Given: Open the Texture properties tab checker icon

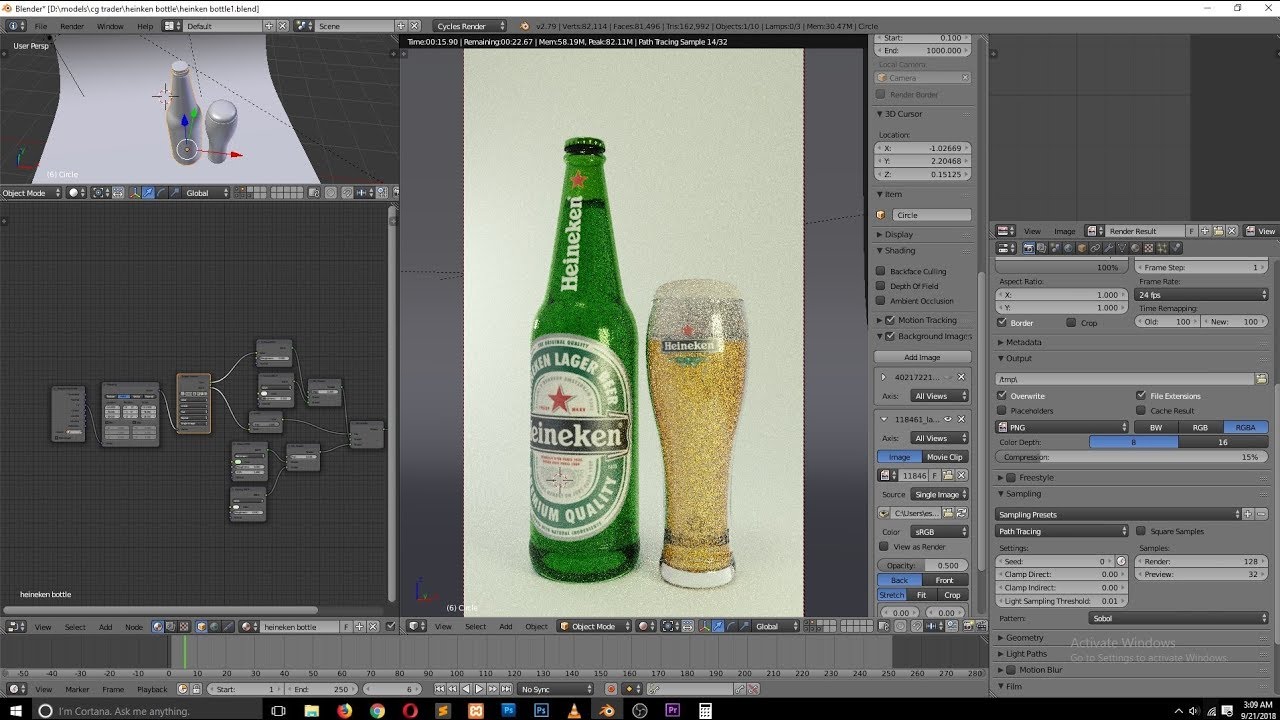Looking at the screenshot, I should point(1149,248).
